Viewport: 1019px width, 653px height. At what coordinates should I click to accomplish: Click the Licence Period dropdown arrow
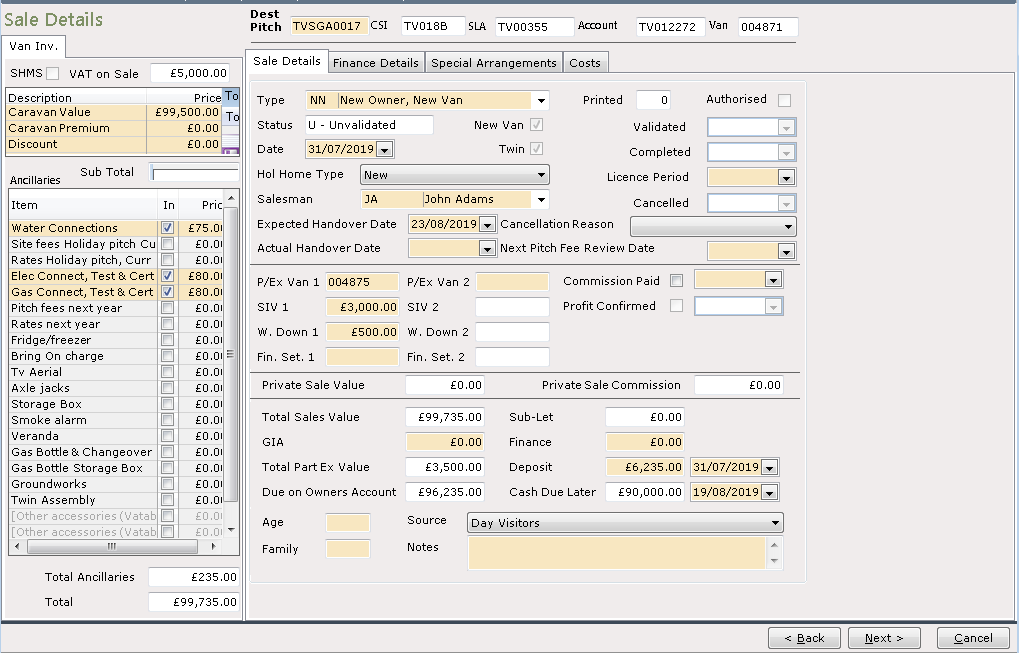click(786, 177)
